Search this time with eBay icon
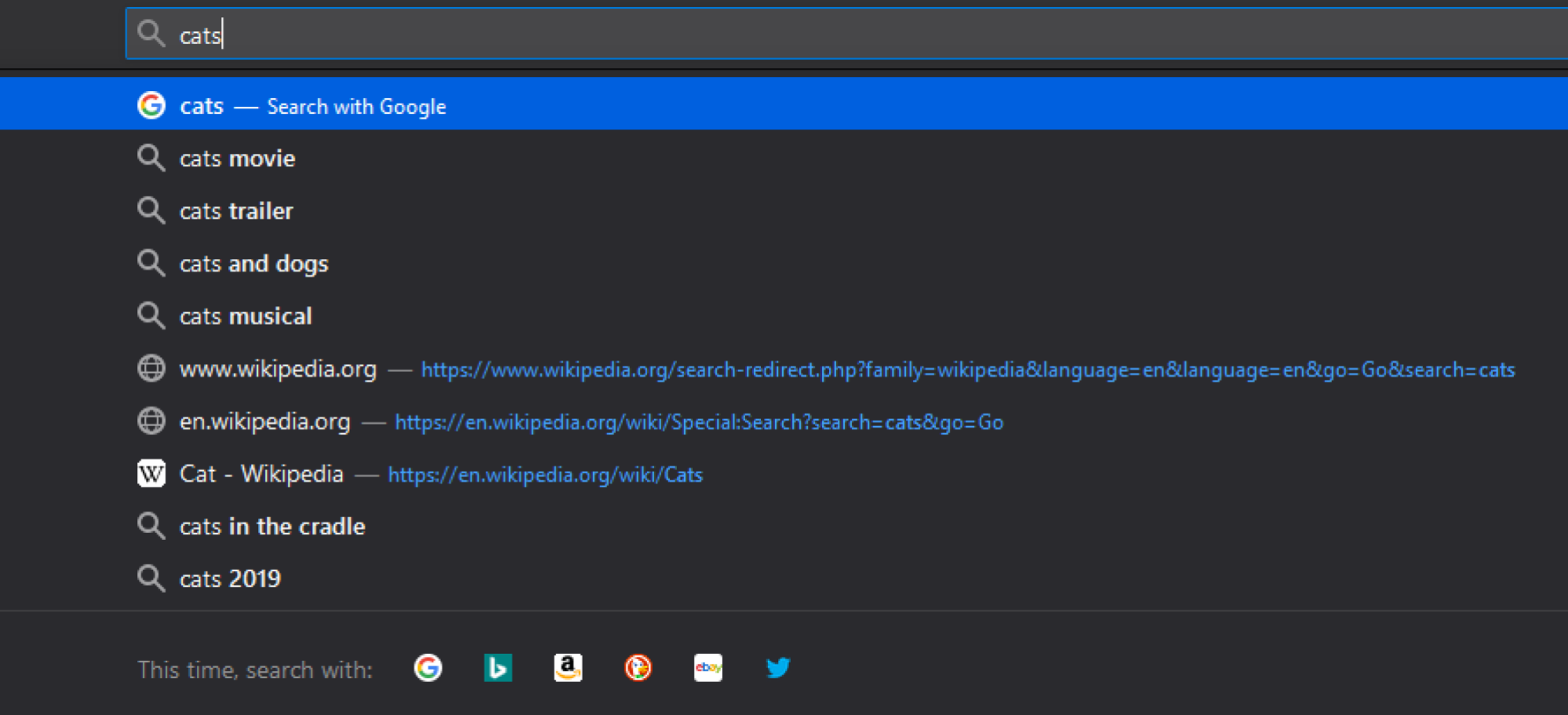1568x715 pixels. pos(708,668)
